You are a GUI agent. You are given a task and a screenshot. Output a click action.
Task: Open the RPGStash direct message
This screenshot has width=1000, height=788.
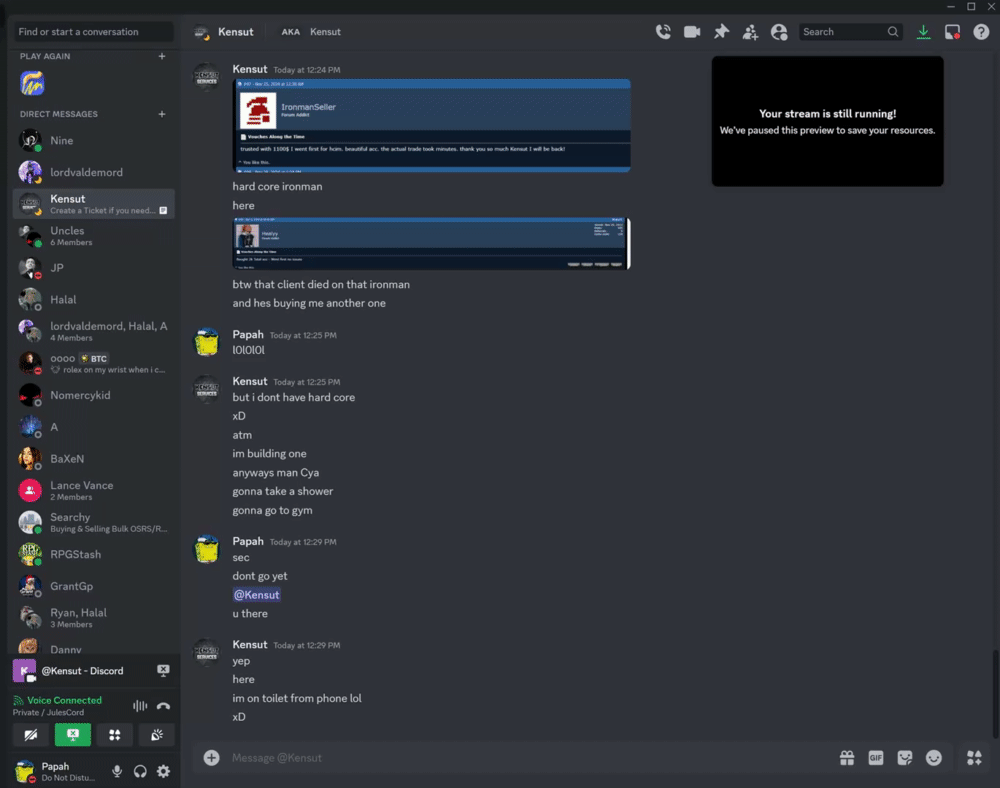click(x=94, y=555)
